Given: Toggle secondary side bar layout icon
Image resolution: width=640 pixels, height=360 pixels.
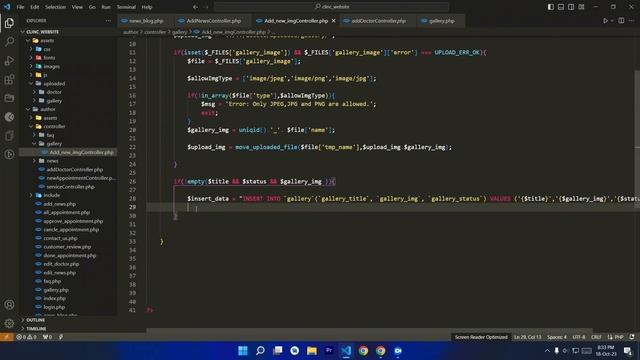Looking at the screenshot, I should point(571,7).
